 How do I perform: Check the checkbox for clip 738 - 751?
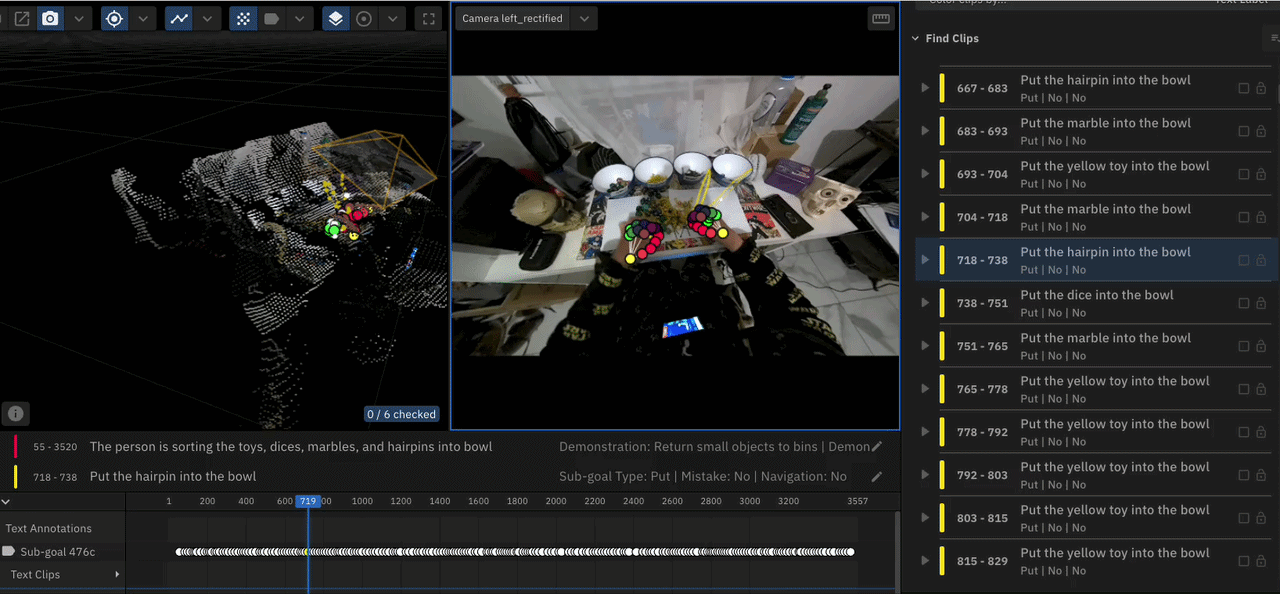point(1244,303)
